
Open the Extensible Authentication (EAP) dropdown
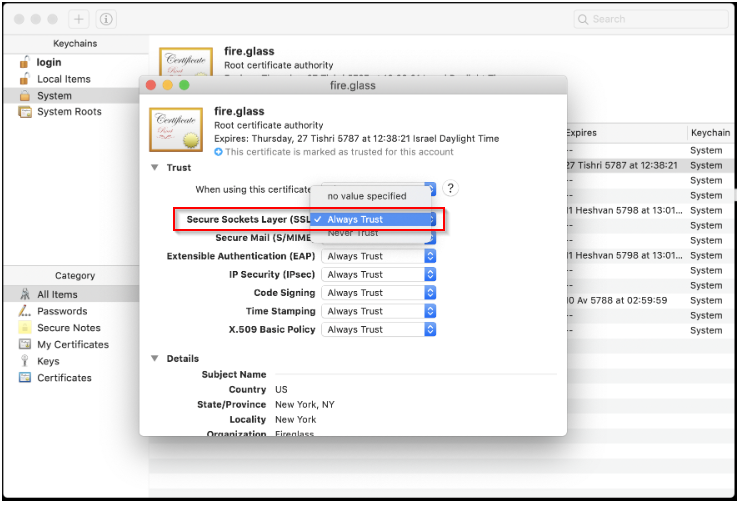pyautogui.click(x=379, y=256)
